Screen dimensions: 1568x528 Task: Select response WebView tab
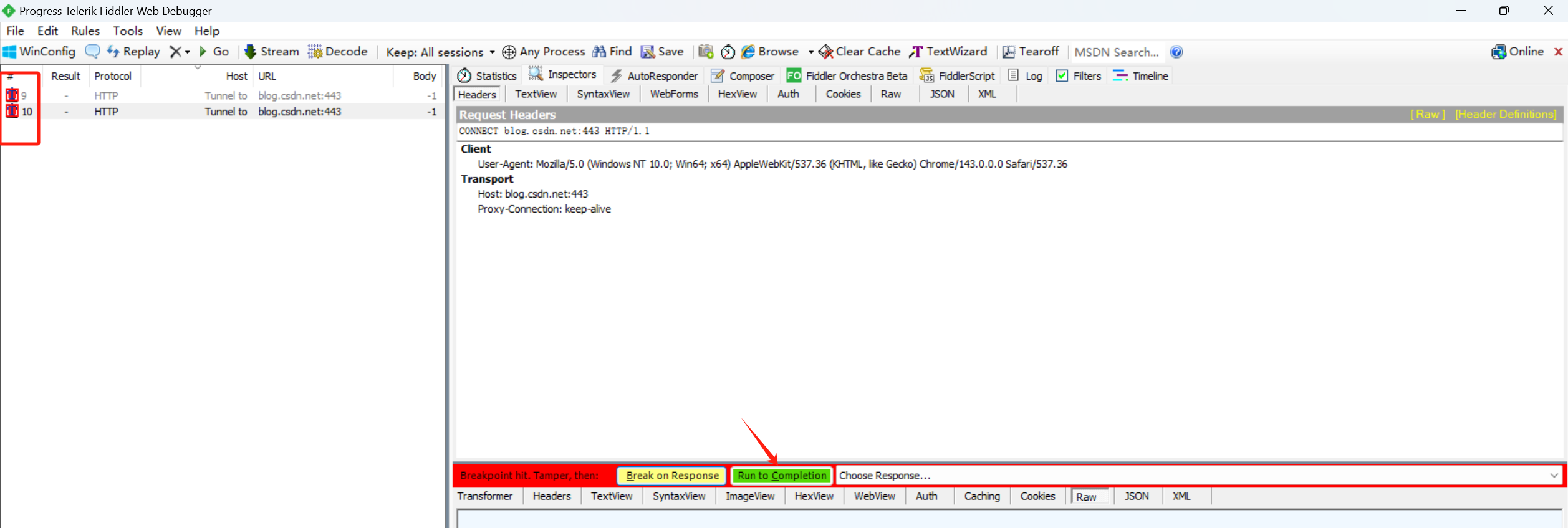pyautogui.click(x=874, y=496)
